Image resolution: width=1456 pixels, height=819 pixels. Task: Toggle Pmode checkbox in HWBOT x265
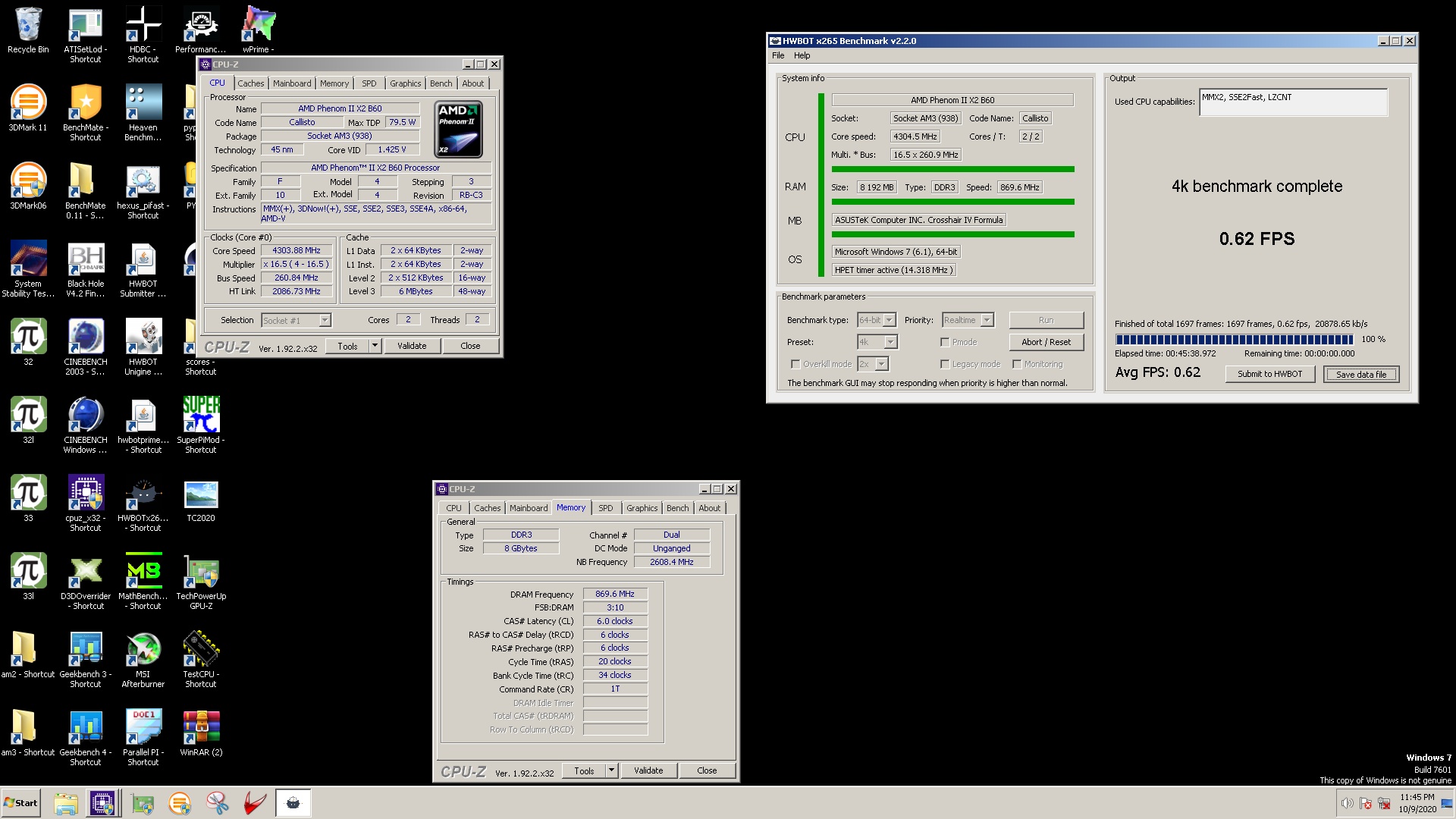point(945,342)
